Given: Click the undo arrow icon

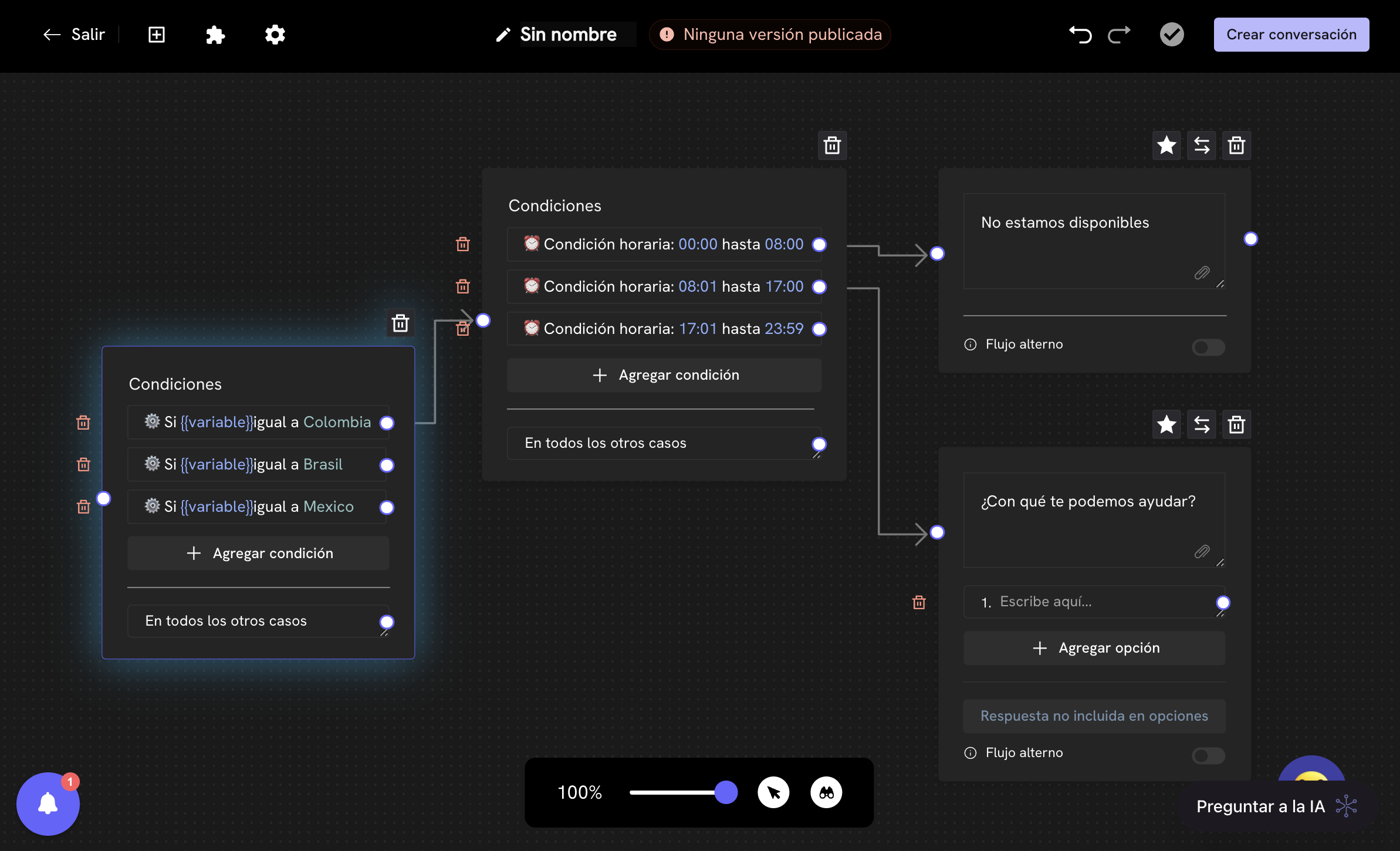Looking at the screenshot, I should (1080, 35).
